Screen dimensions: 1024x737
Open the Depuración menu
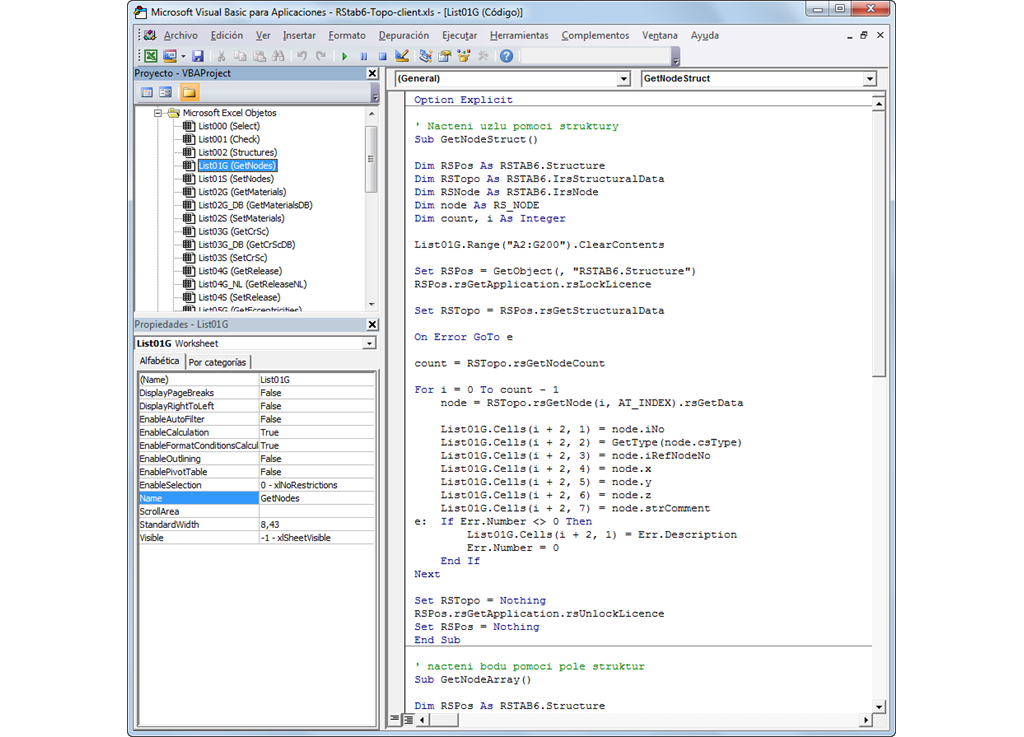click(x=403, y=35)
